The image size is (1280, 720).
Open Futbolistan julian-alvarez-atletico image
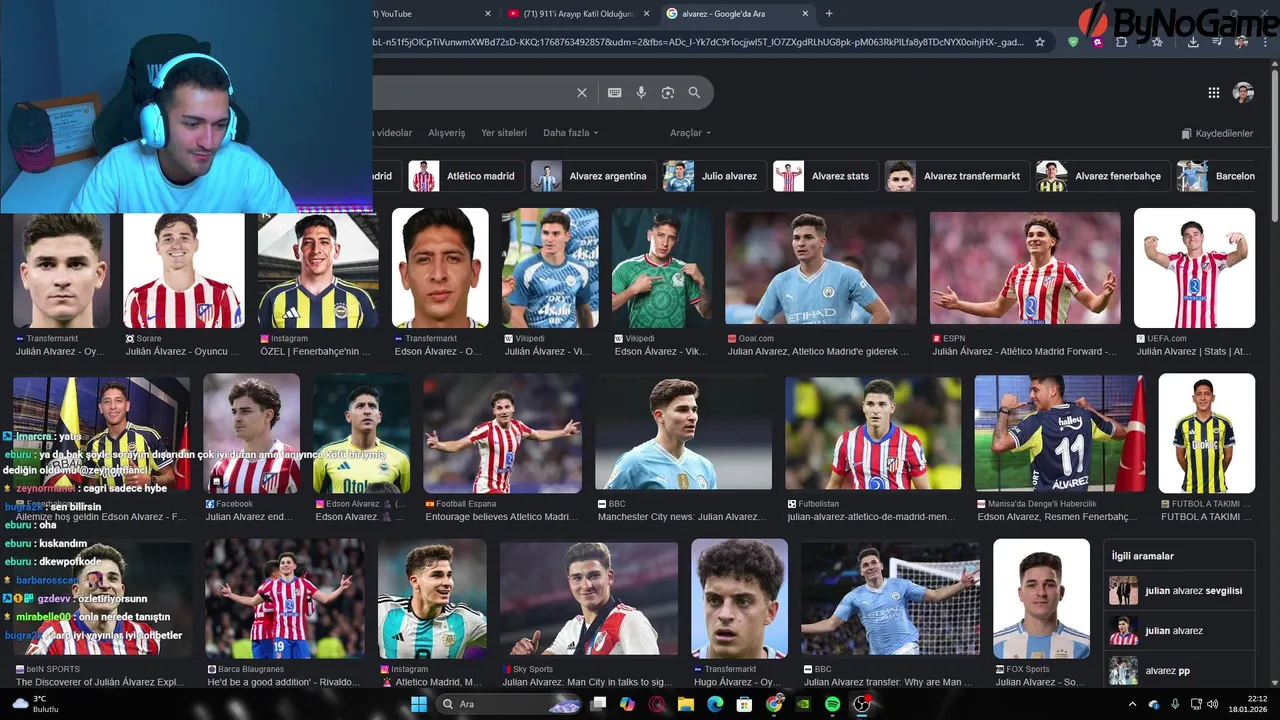(873, 432)
